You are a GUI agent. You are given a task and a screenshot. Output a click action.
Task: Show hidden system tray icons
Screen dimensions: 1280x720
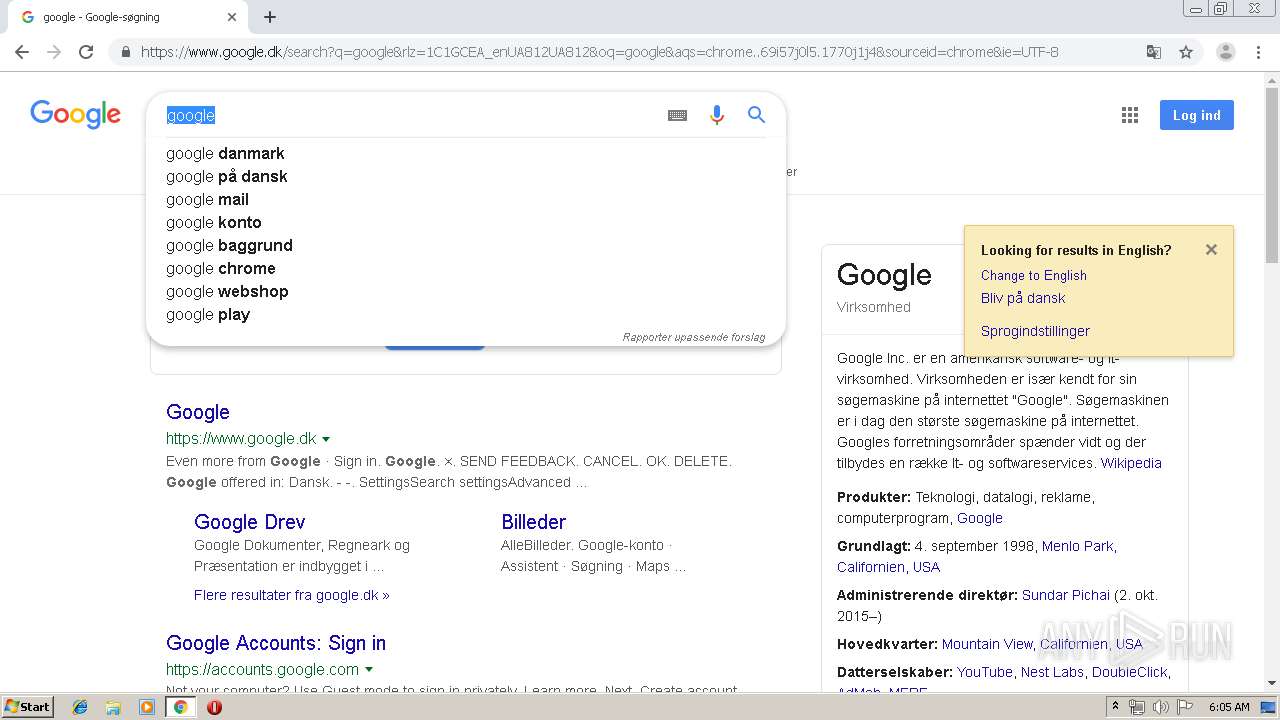(x=1115, y=707)
